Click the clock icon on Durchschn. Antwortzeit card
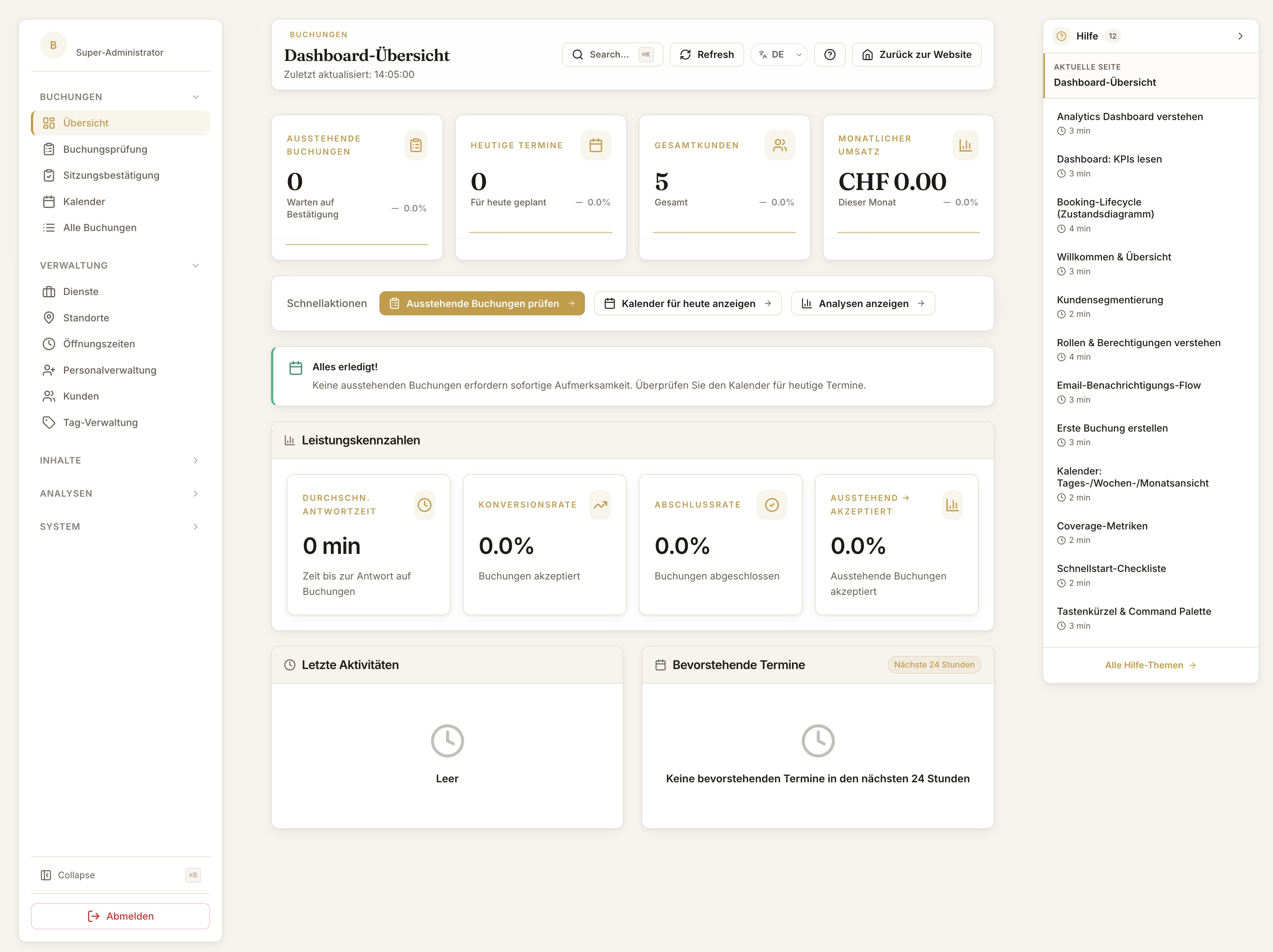 [424, 505]
